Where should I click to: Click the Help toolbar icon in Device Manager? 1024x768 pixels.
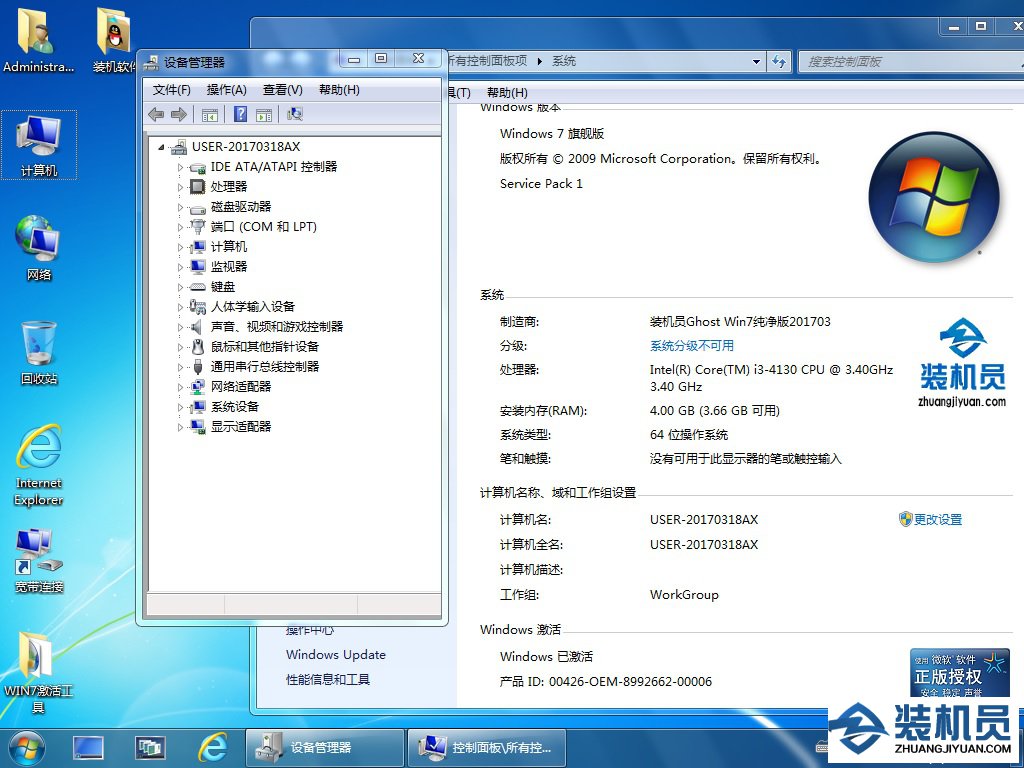[240, 115]
